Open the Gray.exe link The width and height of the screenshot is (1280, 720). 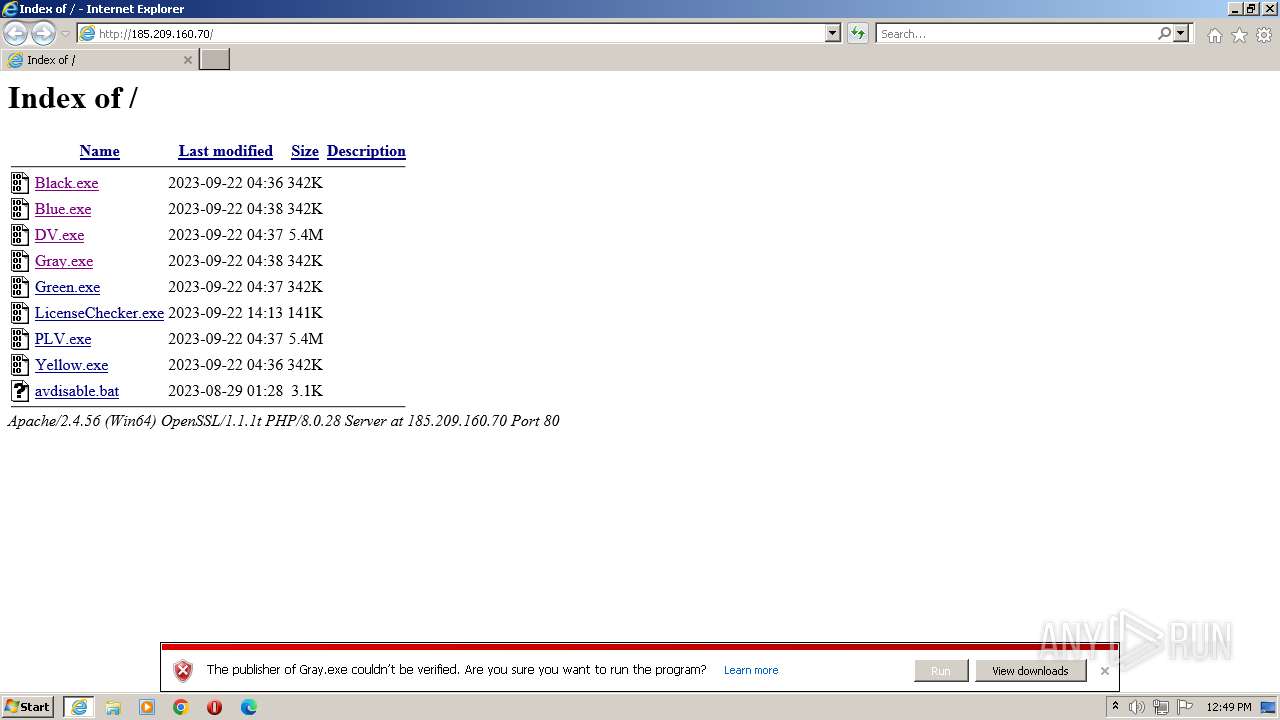point(64,261)
